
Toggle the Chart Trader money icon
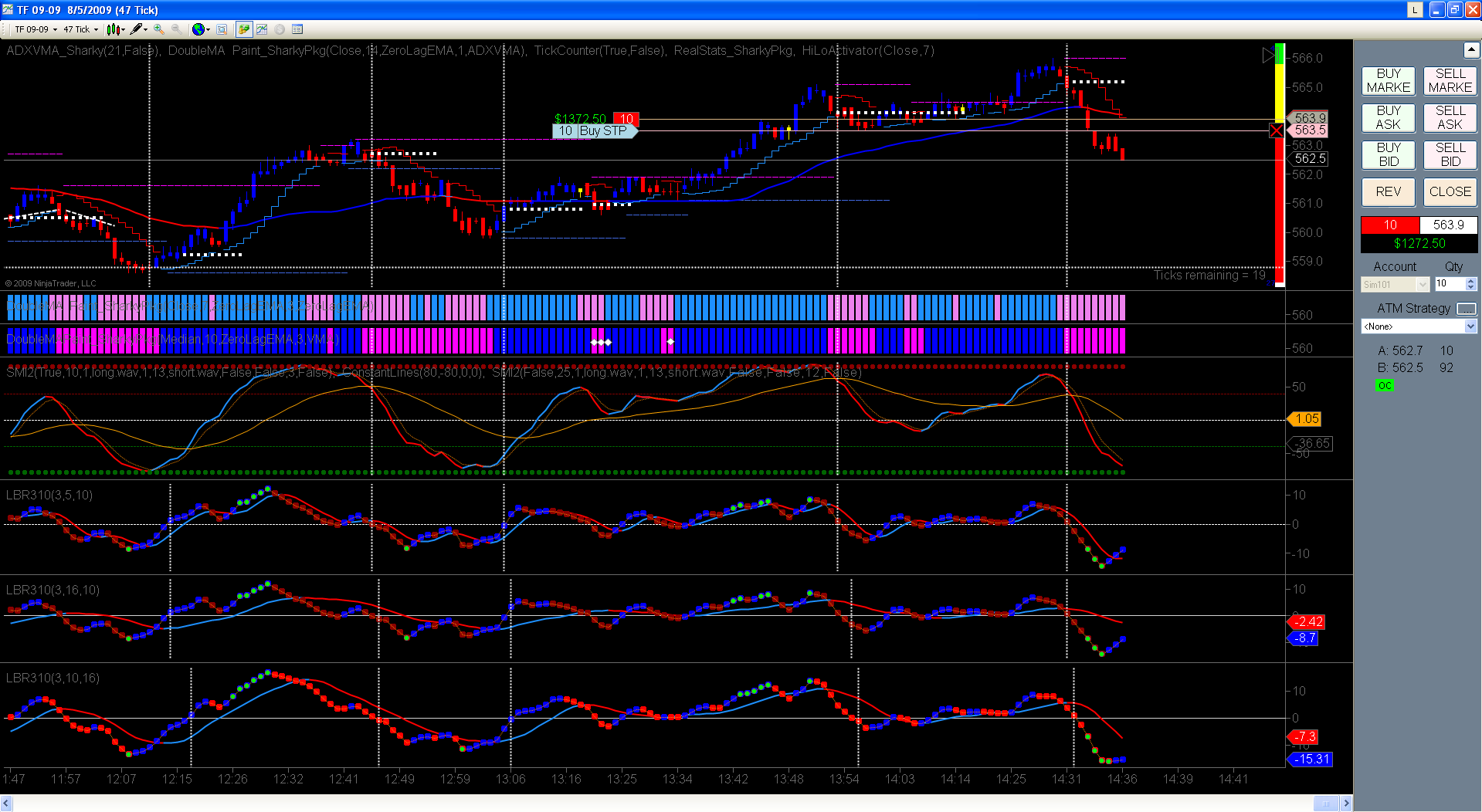click(244, 29)
